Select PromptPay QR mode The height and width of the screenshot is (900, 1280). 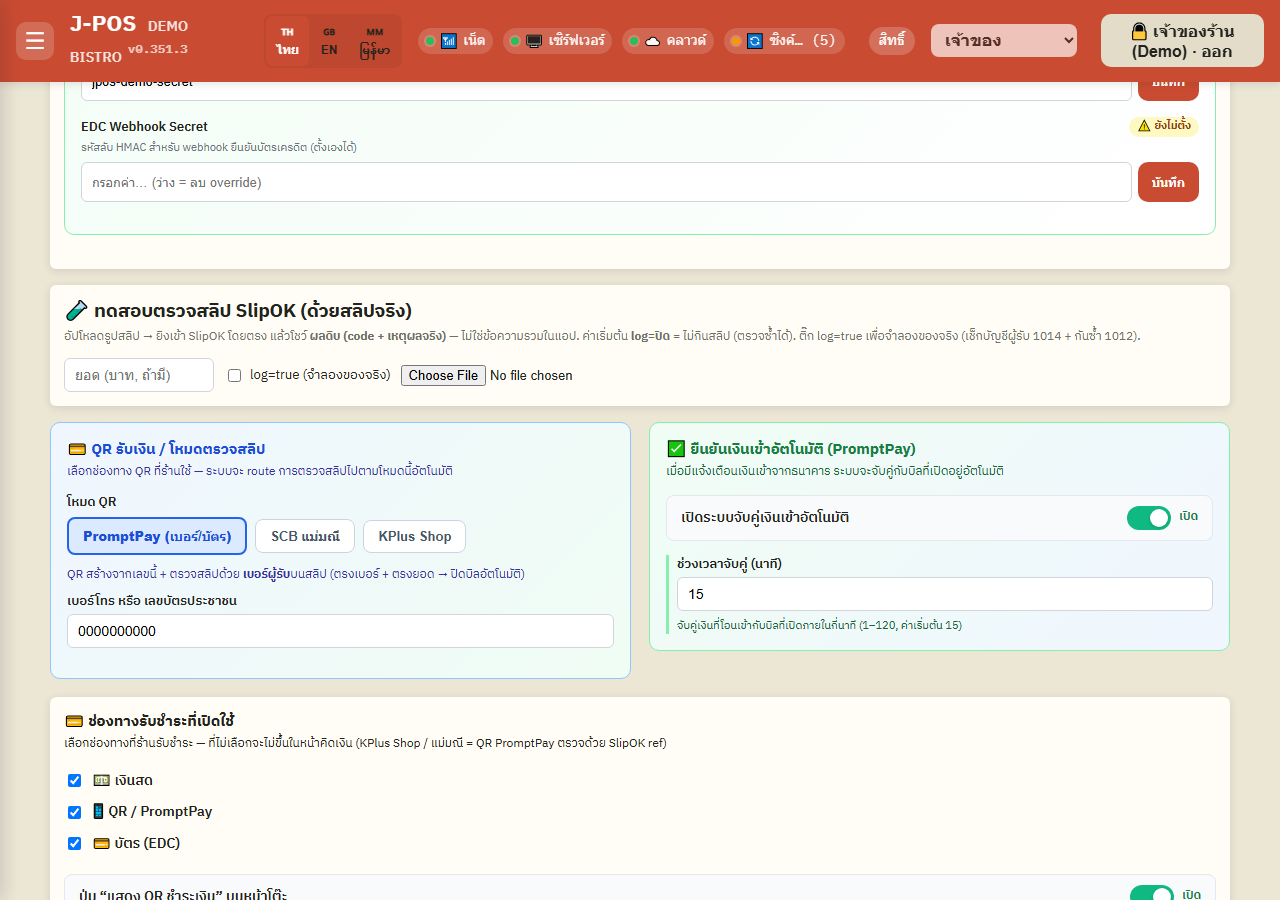click(157, 536)
